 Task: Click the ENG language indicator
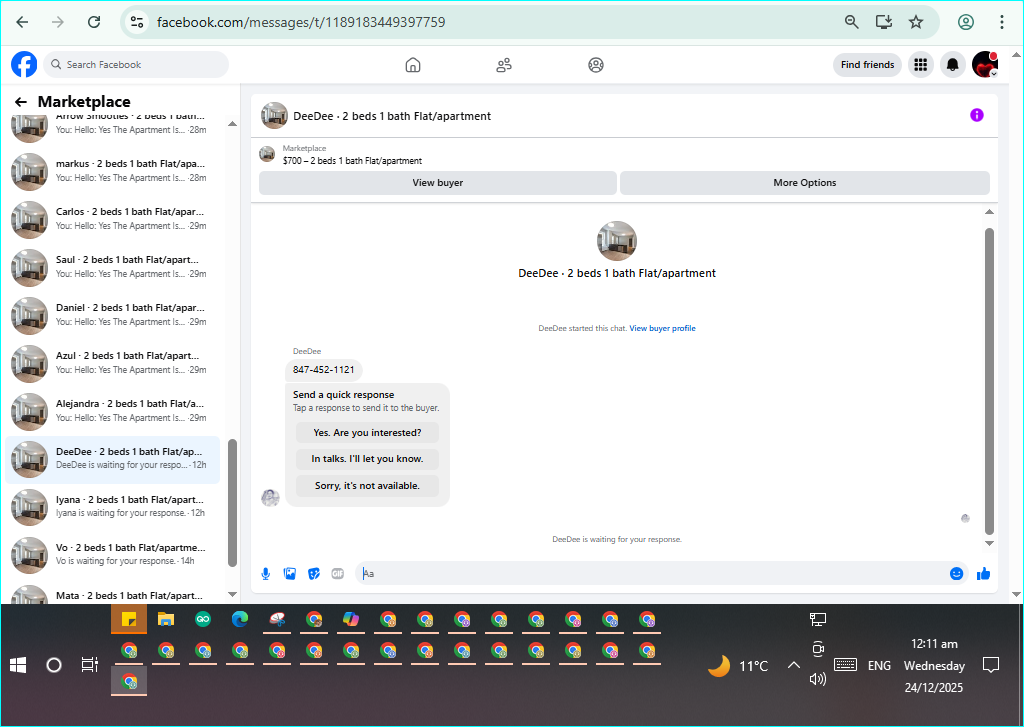point(879,666)
